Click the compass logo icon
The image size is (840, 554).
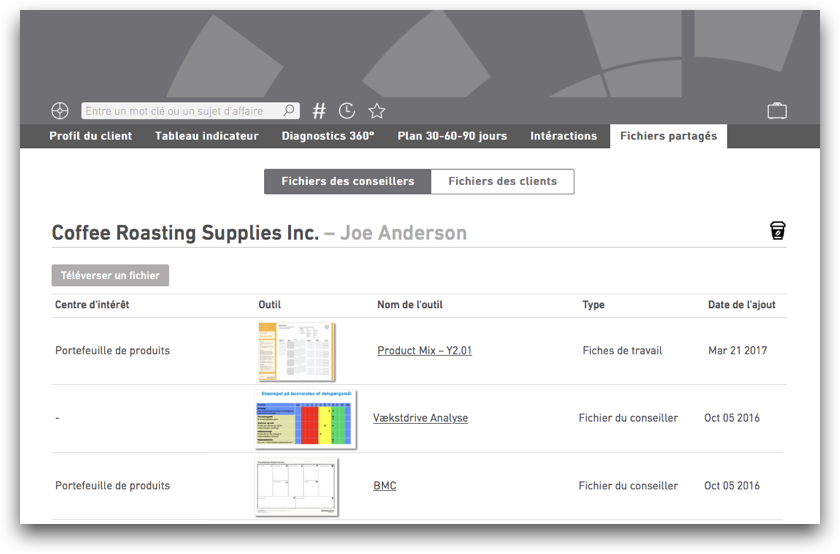pyautogui.click(x=59, y=111)
